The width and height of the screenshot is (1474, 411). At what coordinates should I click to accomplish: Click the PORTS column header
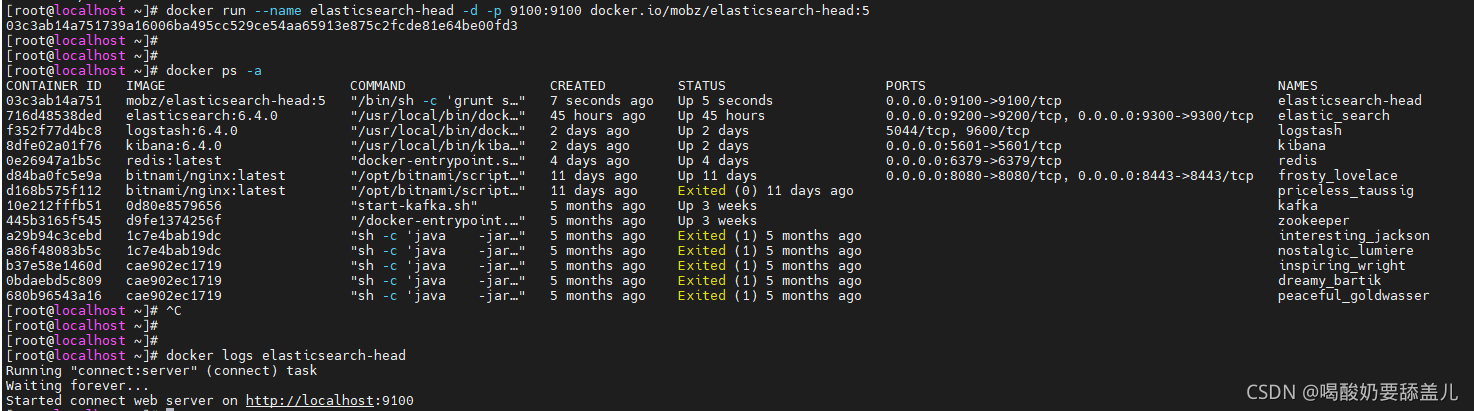click(906, 86)
